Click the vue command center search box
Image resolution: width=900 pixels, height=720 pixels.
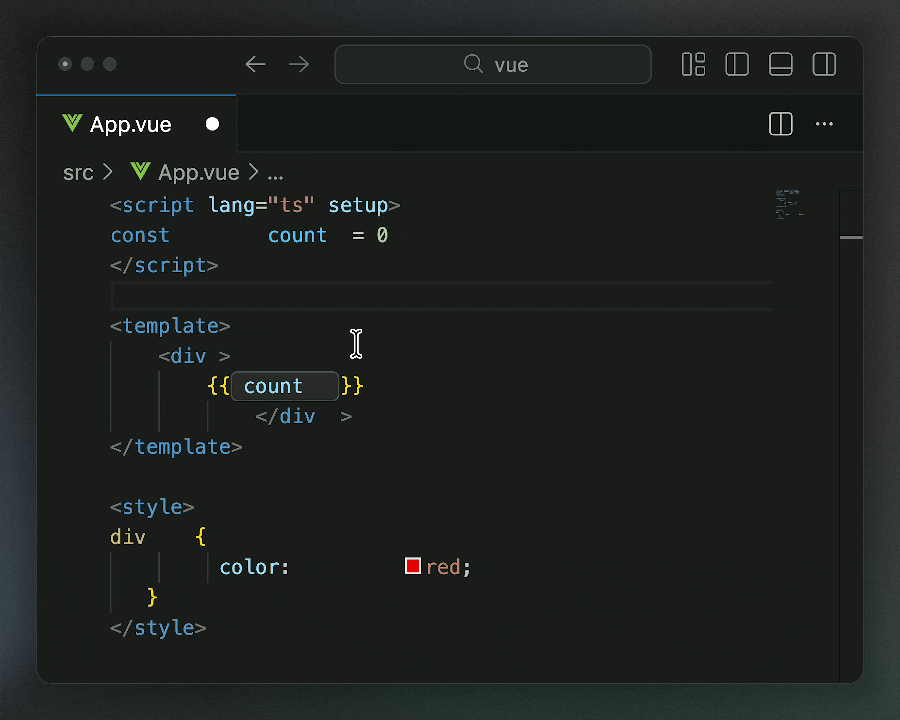(493, 65)
